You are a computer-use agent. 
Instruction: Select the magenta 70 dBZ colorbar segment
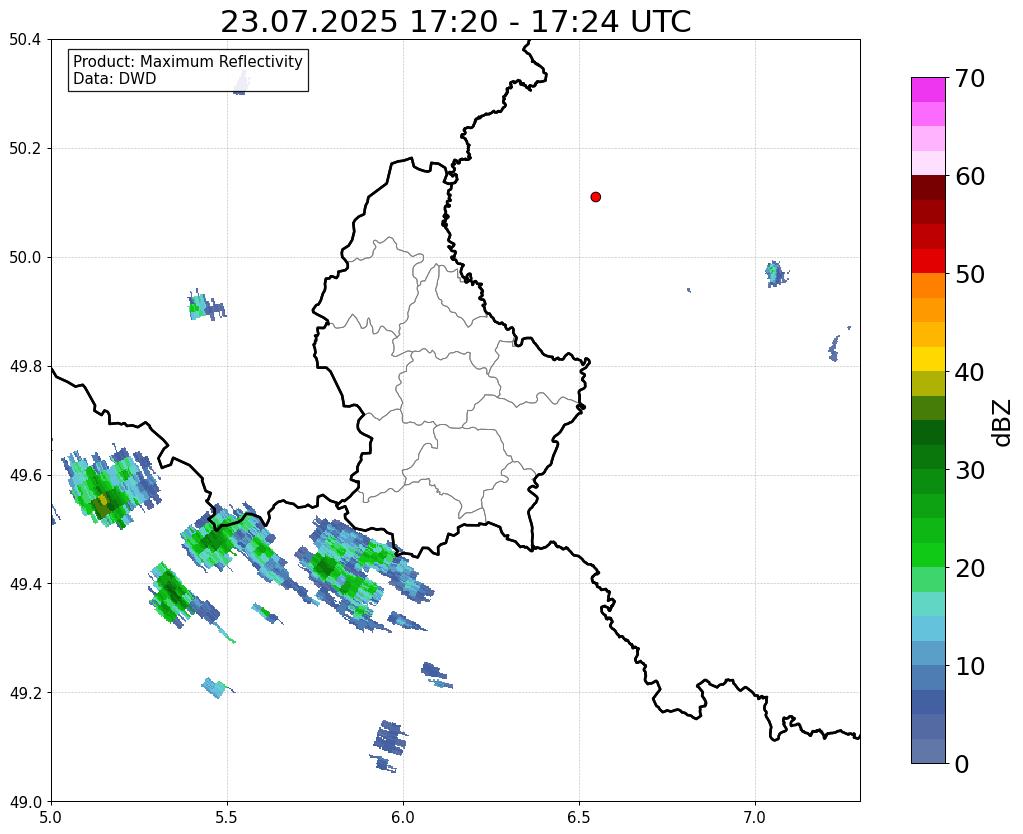coord(928,89)
